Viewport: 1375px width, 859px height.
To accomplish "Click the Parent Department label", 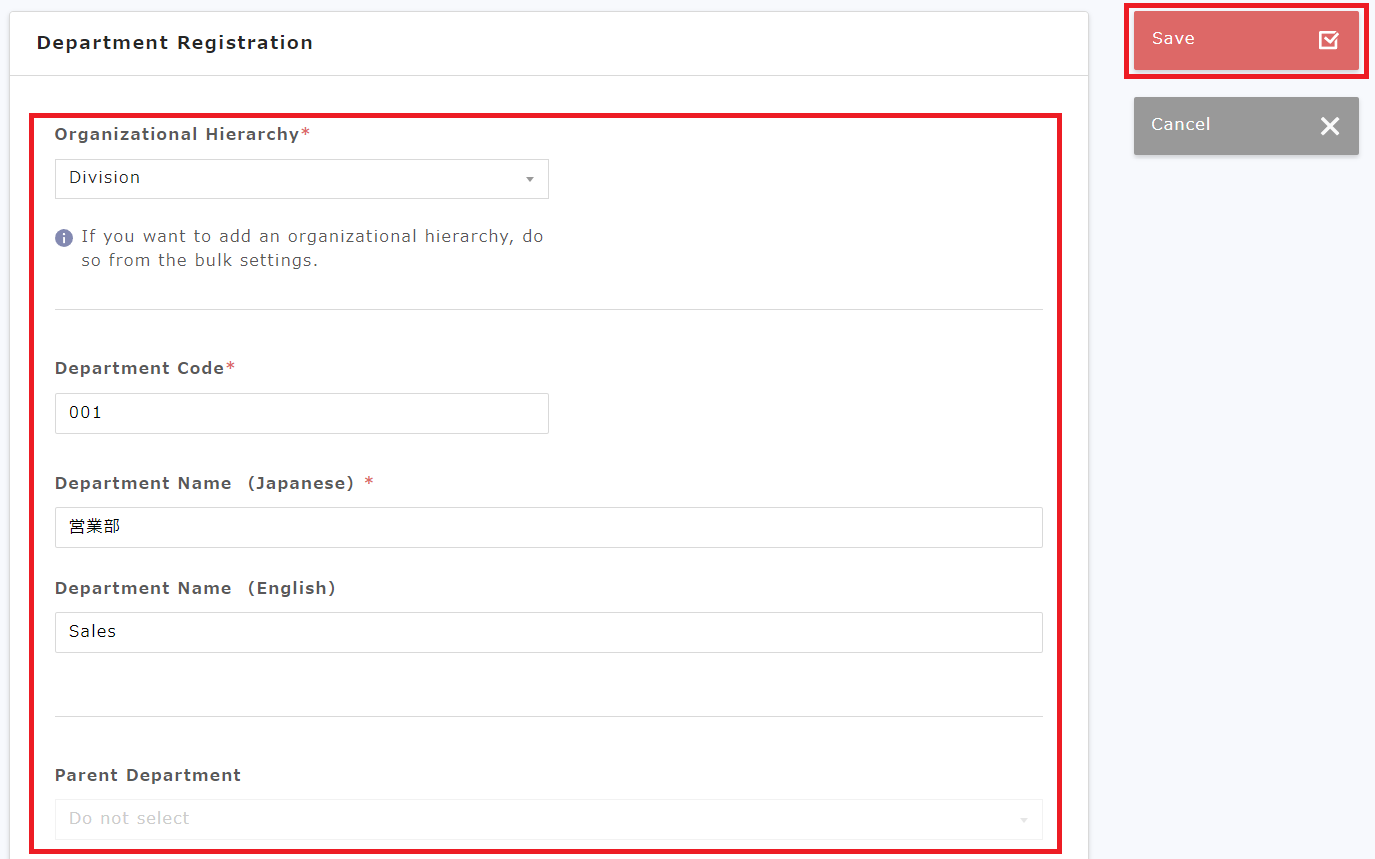I will [x=148, y=775].
